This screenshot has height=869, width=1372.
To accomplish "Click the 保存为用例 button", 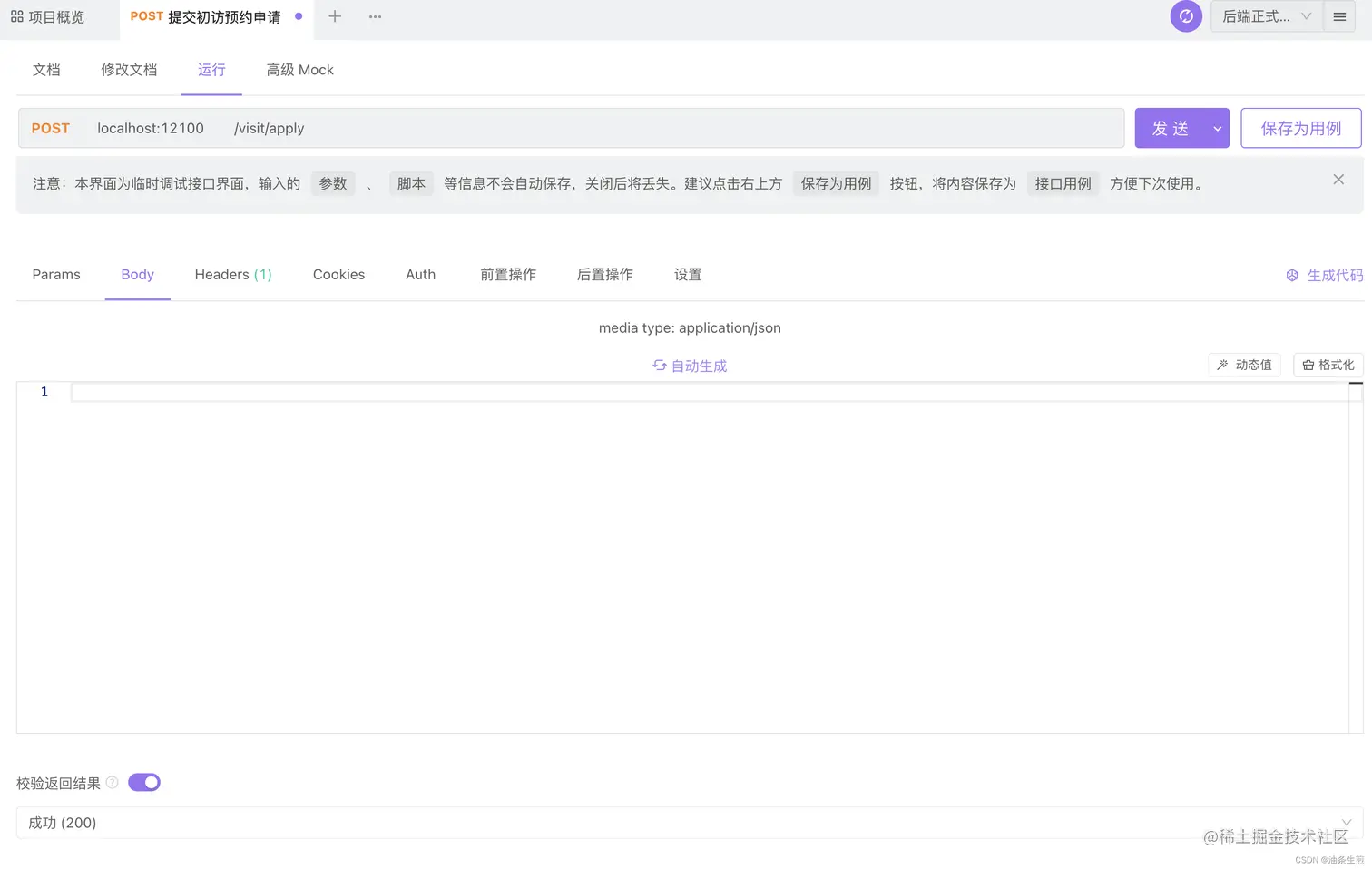I will click(1301, 128).
